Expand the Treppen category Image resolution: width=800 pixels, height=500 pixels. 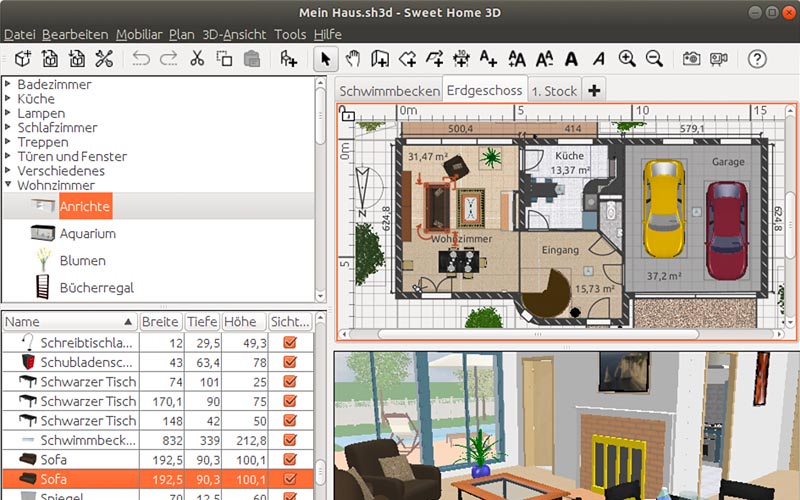(8, 141)
